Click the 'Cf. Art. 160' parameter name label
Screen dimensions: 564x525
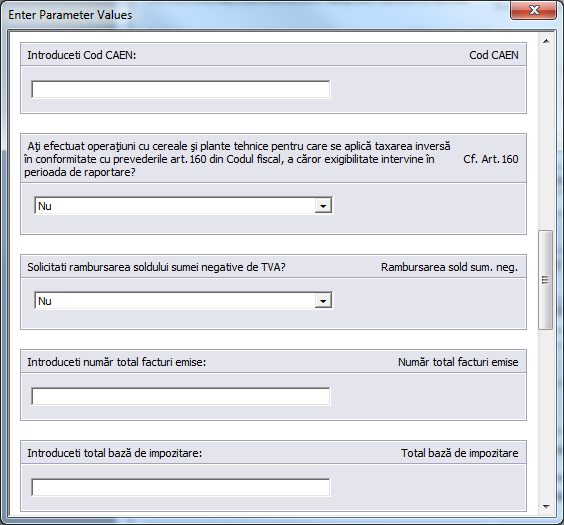tap(491, 159)
